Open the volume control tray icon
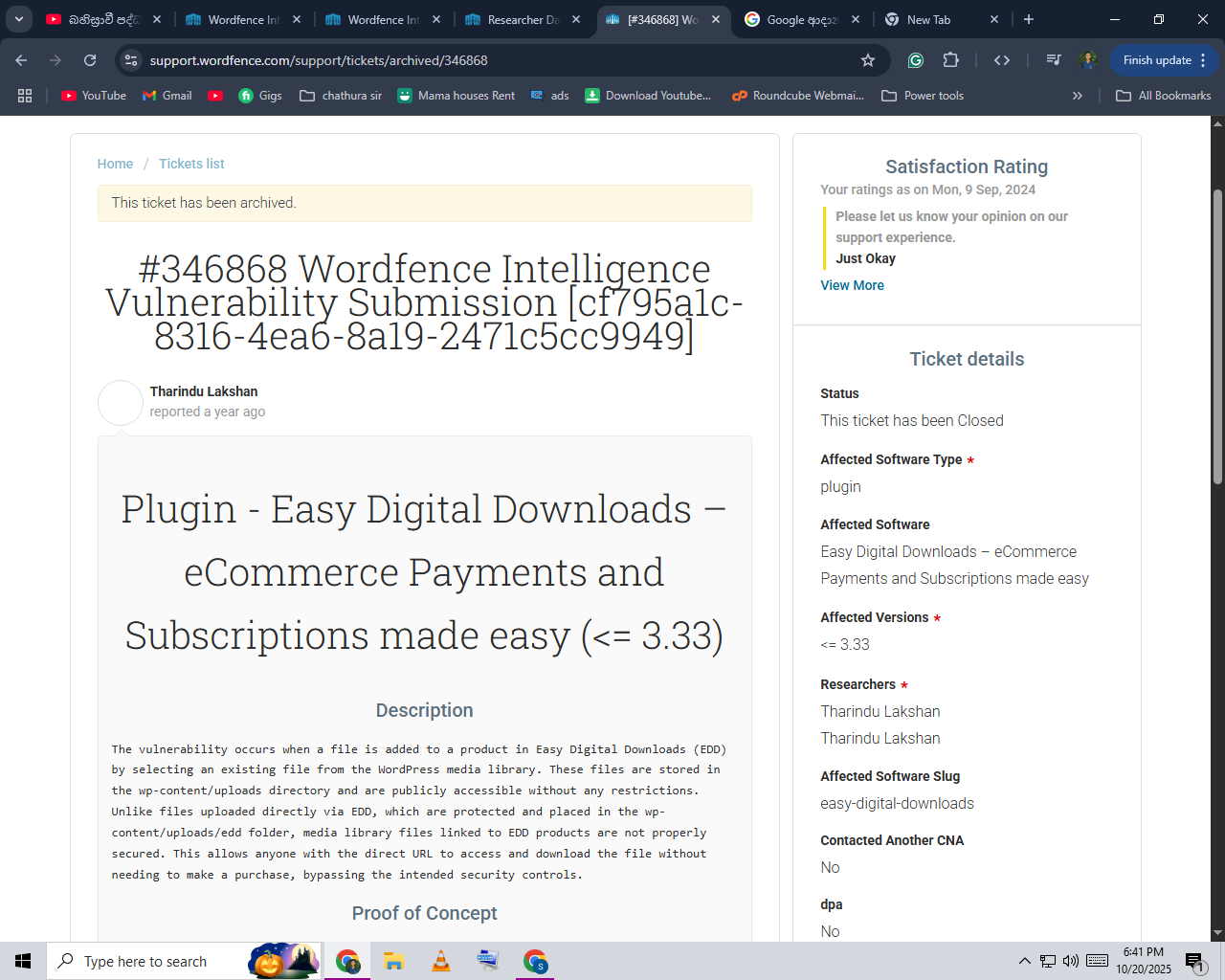The image size is (1225, 980). pos(1071,961)
